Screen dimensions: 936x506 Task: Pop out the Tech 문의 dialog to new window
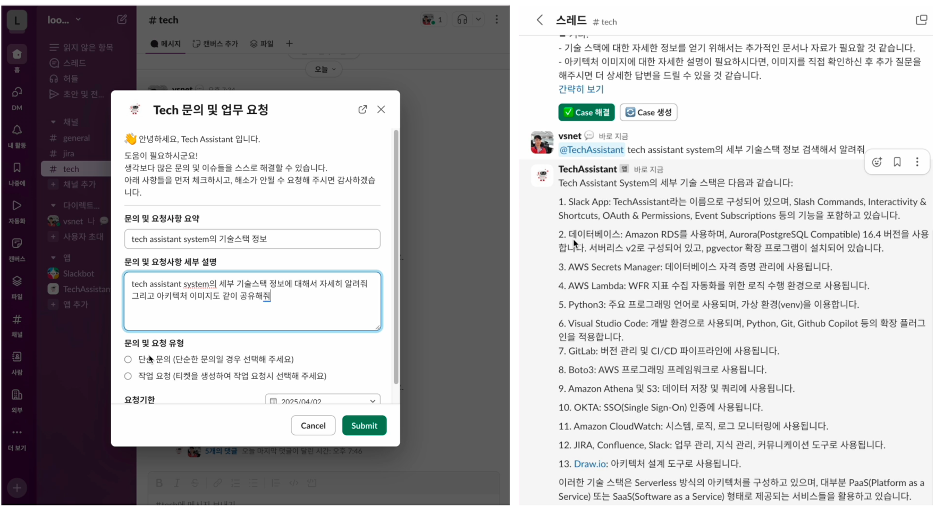(362, 109)
